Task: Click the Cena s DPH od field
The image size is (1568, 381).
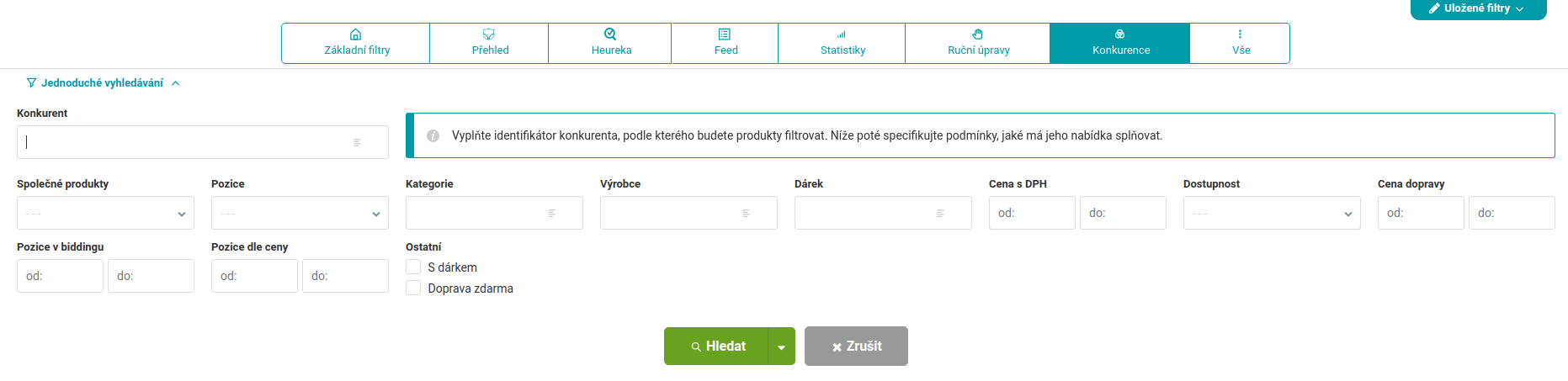Action: coord(1032,213)
